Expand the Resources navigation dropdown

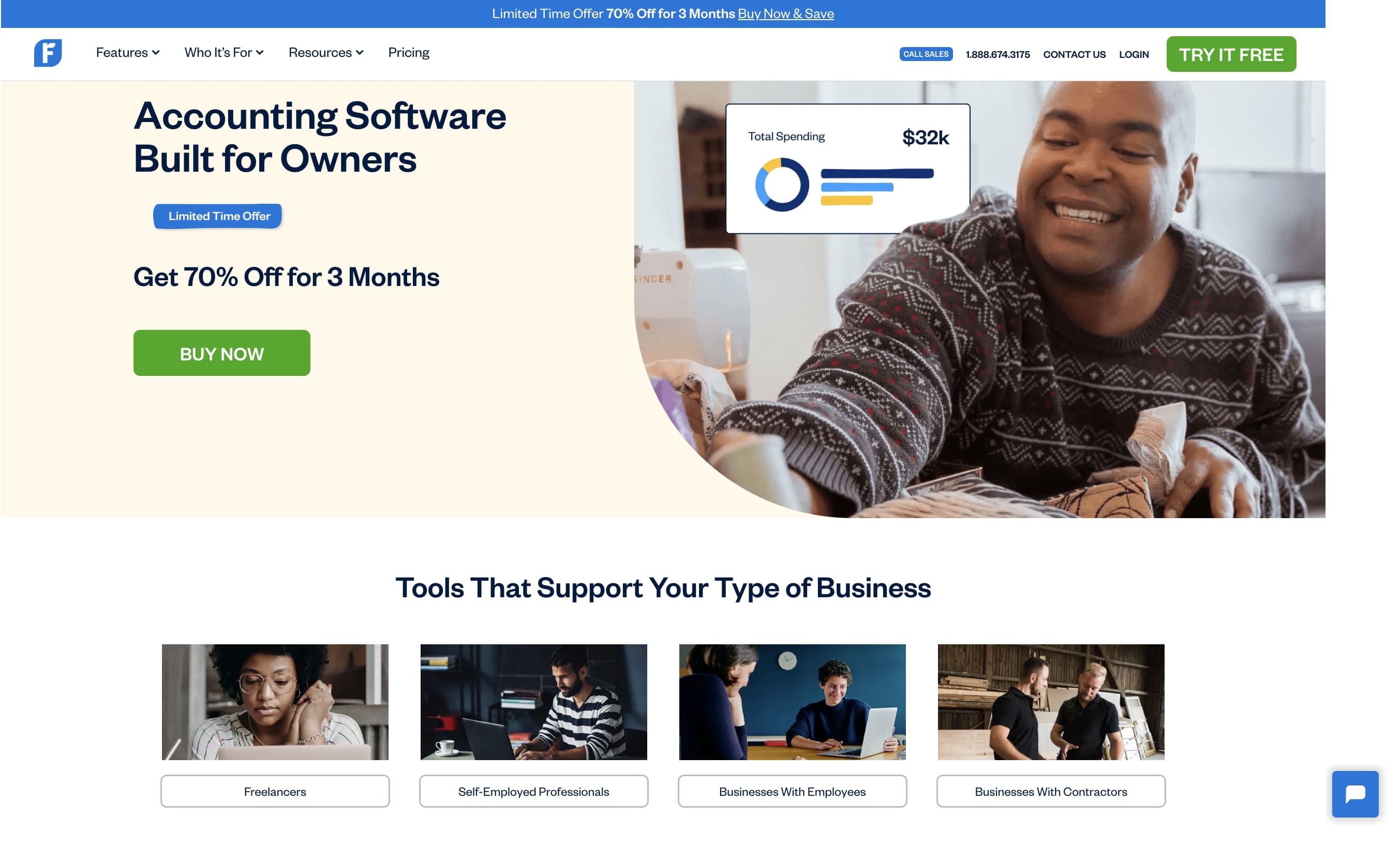click(x=326, y=52)
